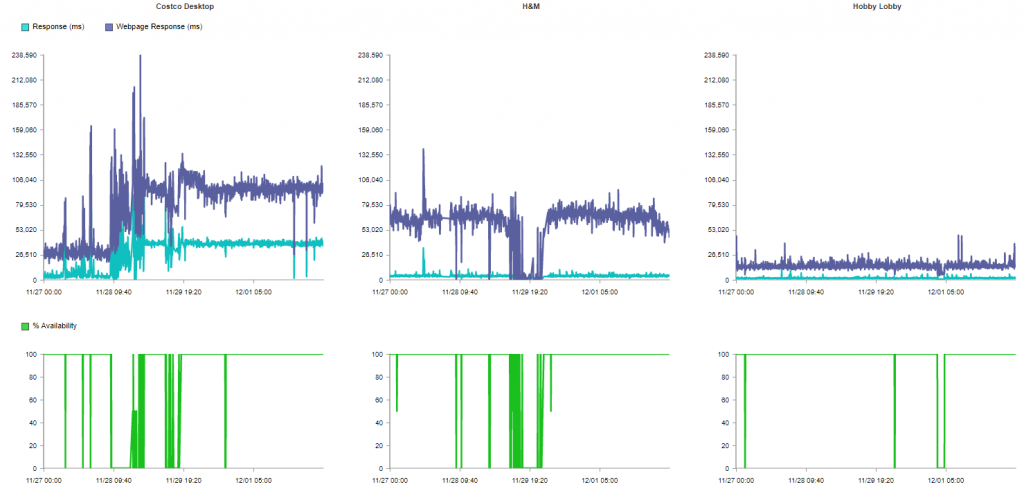Viewport: 1024px width, 498px height.
Task: Click the purple Webpage Response (ms) legend swatch
Action: click(109, 27)
